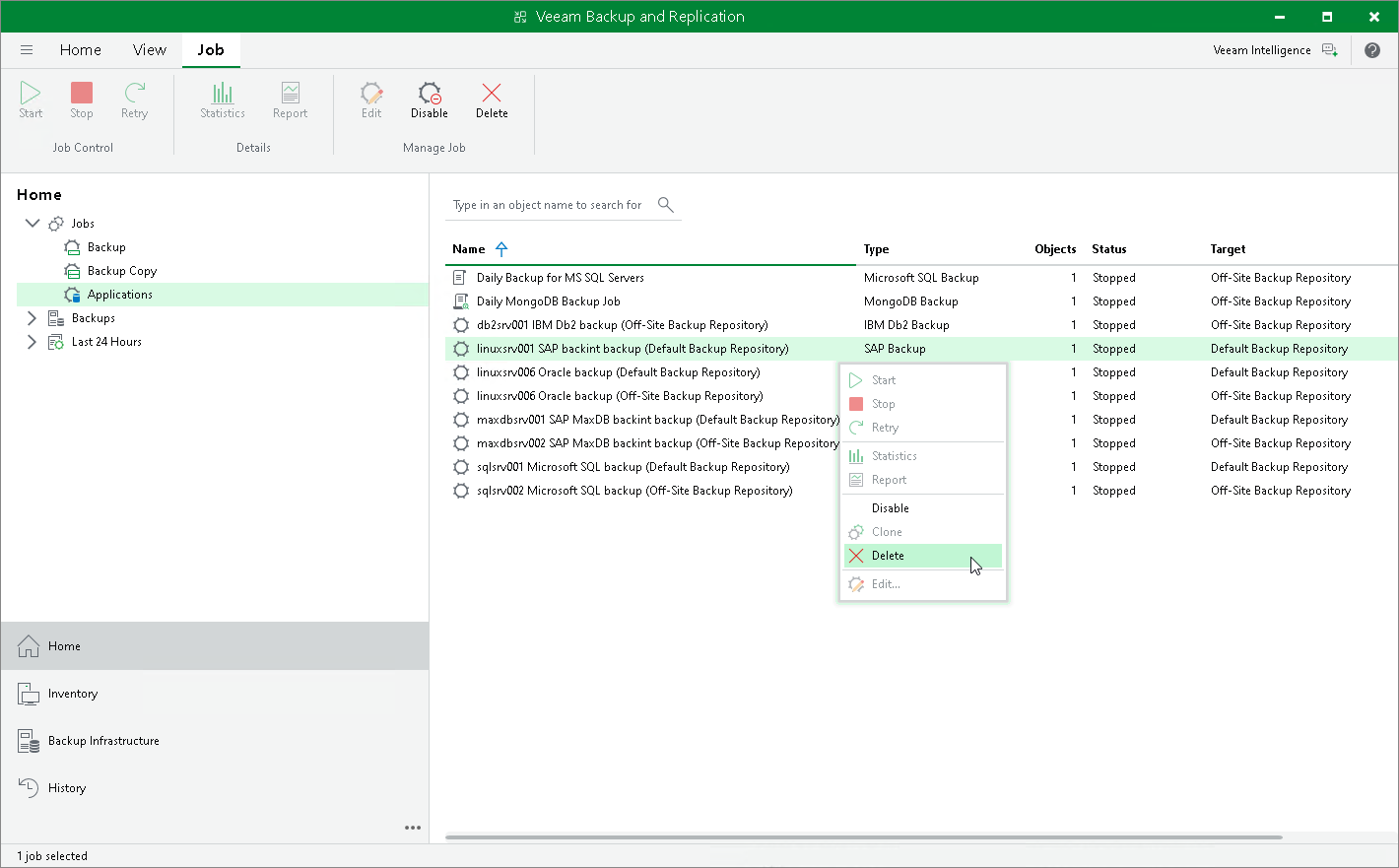1399x868 pixels.
Task: Select Backup under Jobs tree
Action: click(x=106, y=247)
